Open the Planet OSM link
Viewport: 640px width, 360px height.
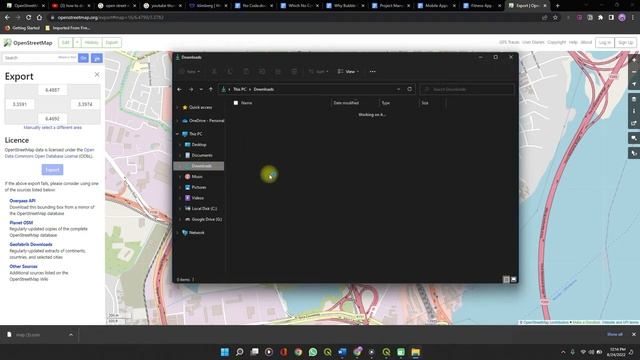pyautogui.click(x=21, y=223)
